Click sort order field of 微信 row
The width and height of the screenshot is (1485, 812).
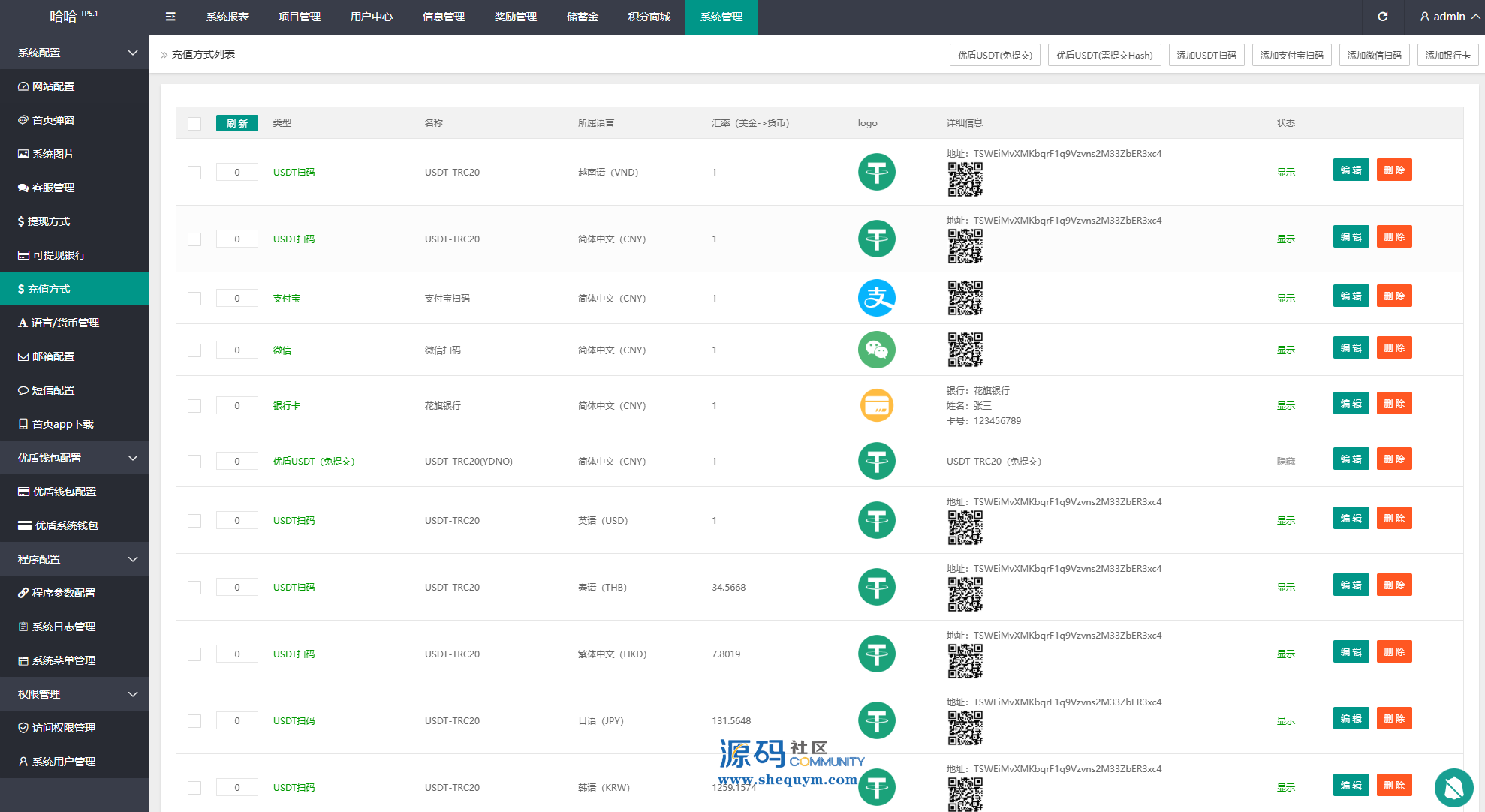[237, 350]
